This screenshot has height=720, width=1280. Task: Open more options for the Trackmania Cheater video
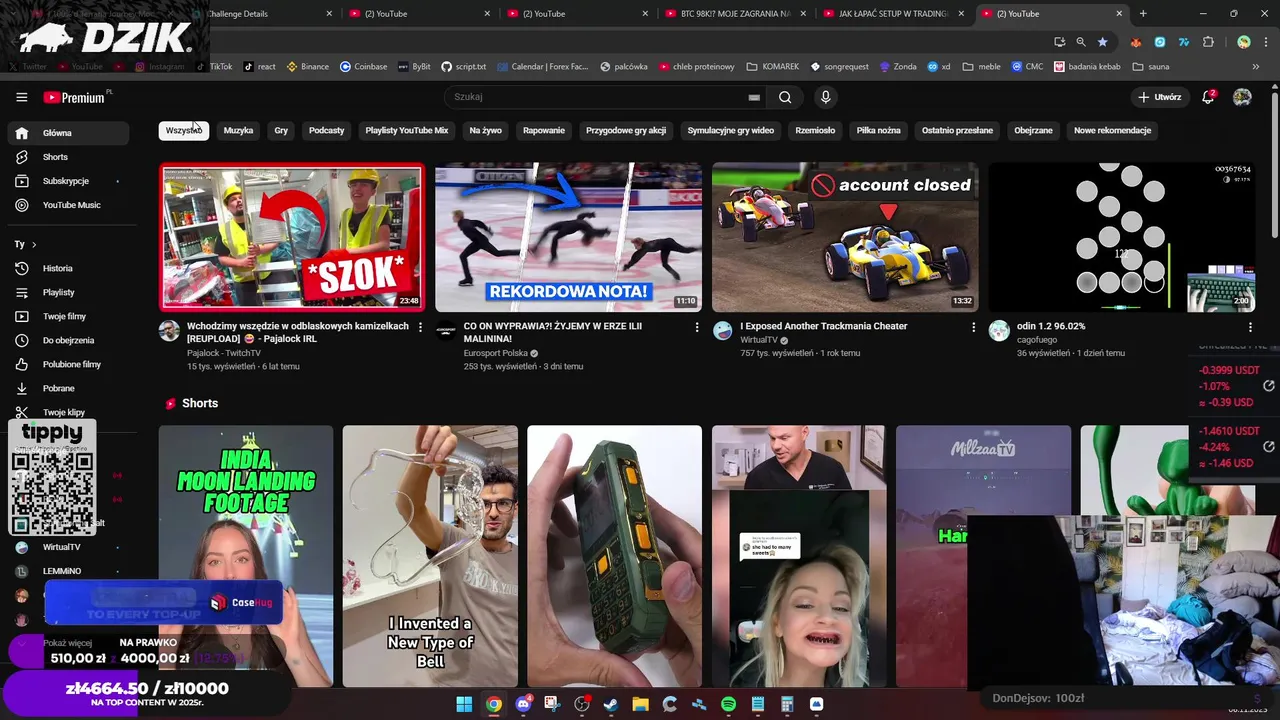click(x=973, y=327)
